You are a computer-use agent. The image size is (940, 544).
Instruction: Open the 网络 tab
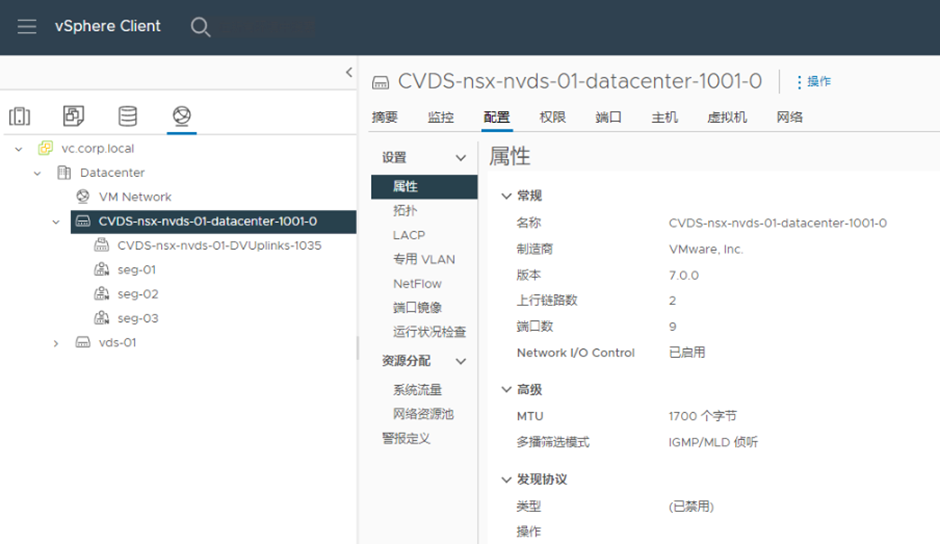tap(790, 117)
